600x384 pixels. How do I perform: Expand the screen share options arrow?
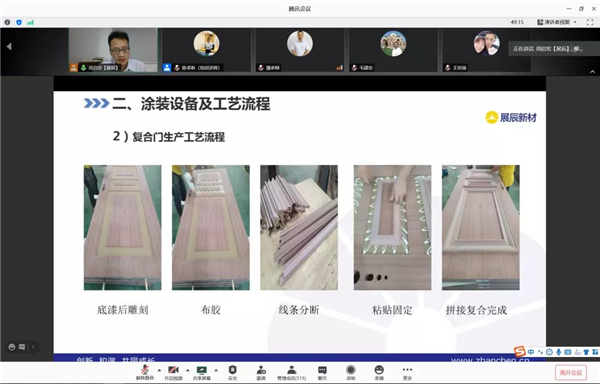point(216,370)
